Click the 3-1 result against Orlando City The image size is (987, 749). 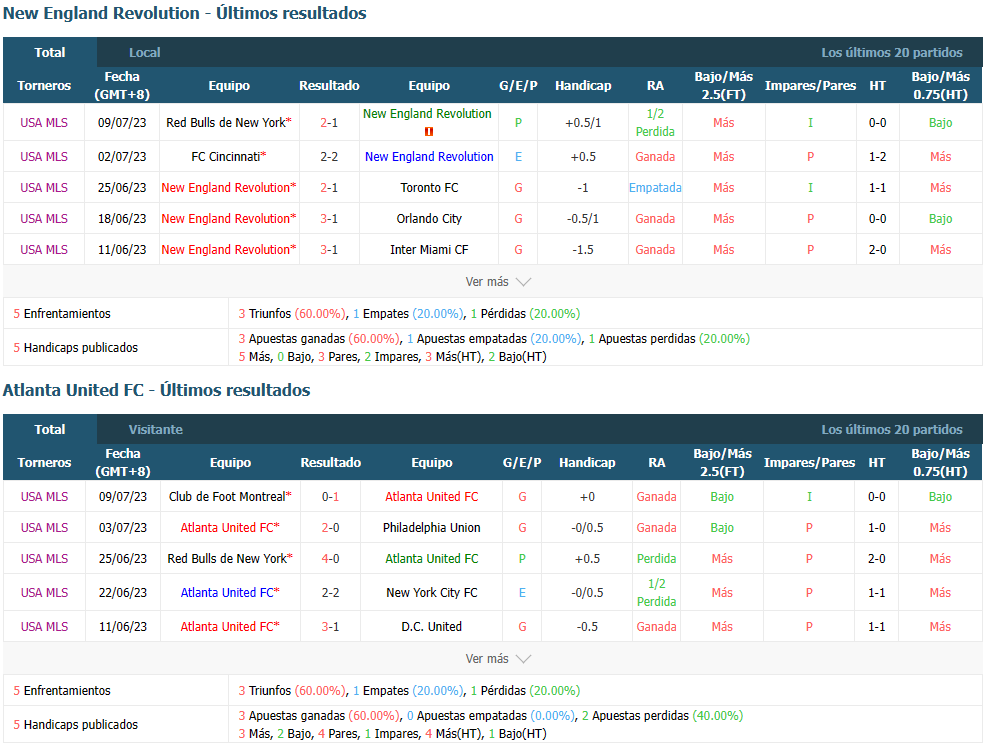point(329,218)
